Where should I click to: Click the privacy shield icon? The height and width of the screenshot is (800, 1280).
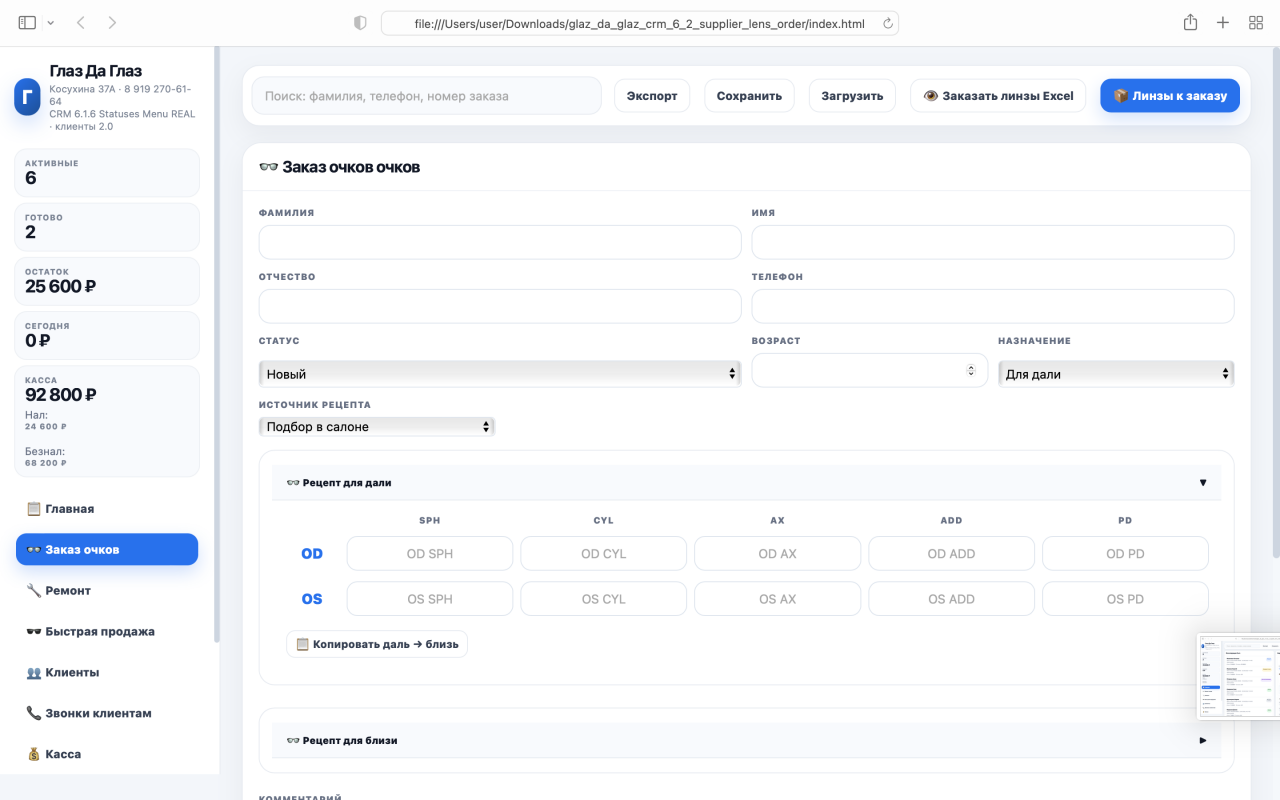coord(360,23)
